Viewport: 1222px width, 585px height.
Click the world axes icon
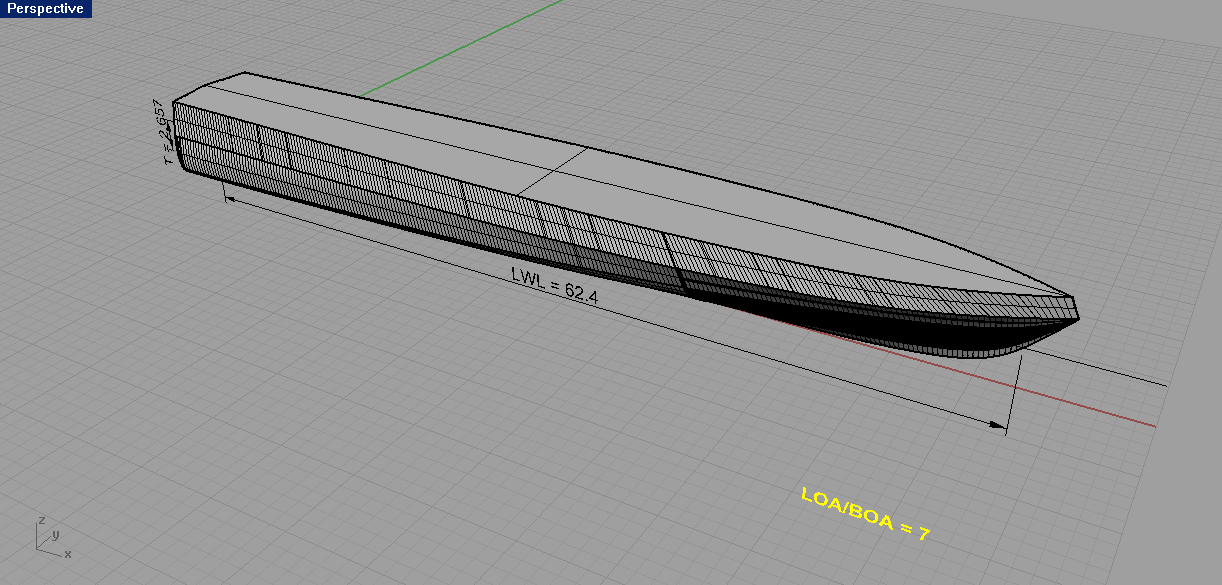pyautogui.click(x=52, y=538)
